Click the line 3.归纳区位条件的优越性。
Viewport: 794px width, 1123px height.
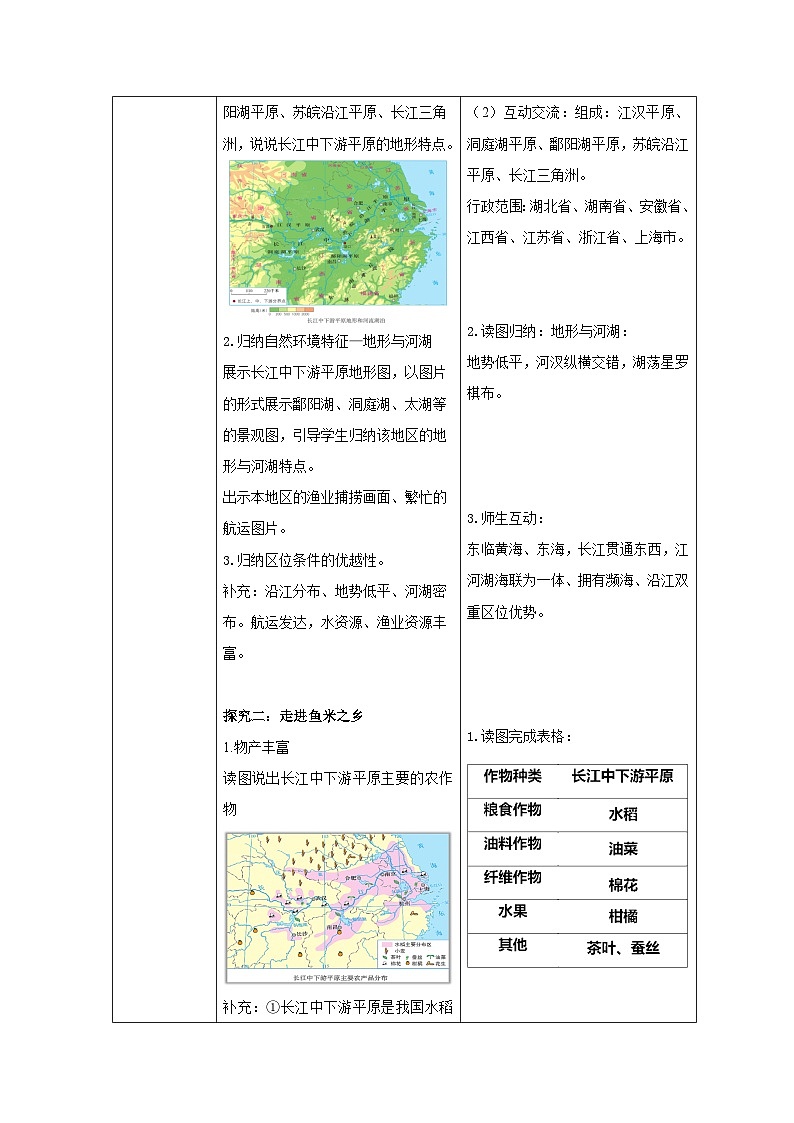point(306,560)
